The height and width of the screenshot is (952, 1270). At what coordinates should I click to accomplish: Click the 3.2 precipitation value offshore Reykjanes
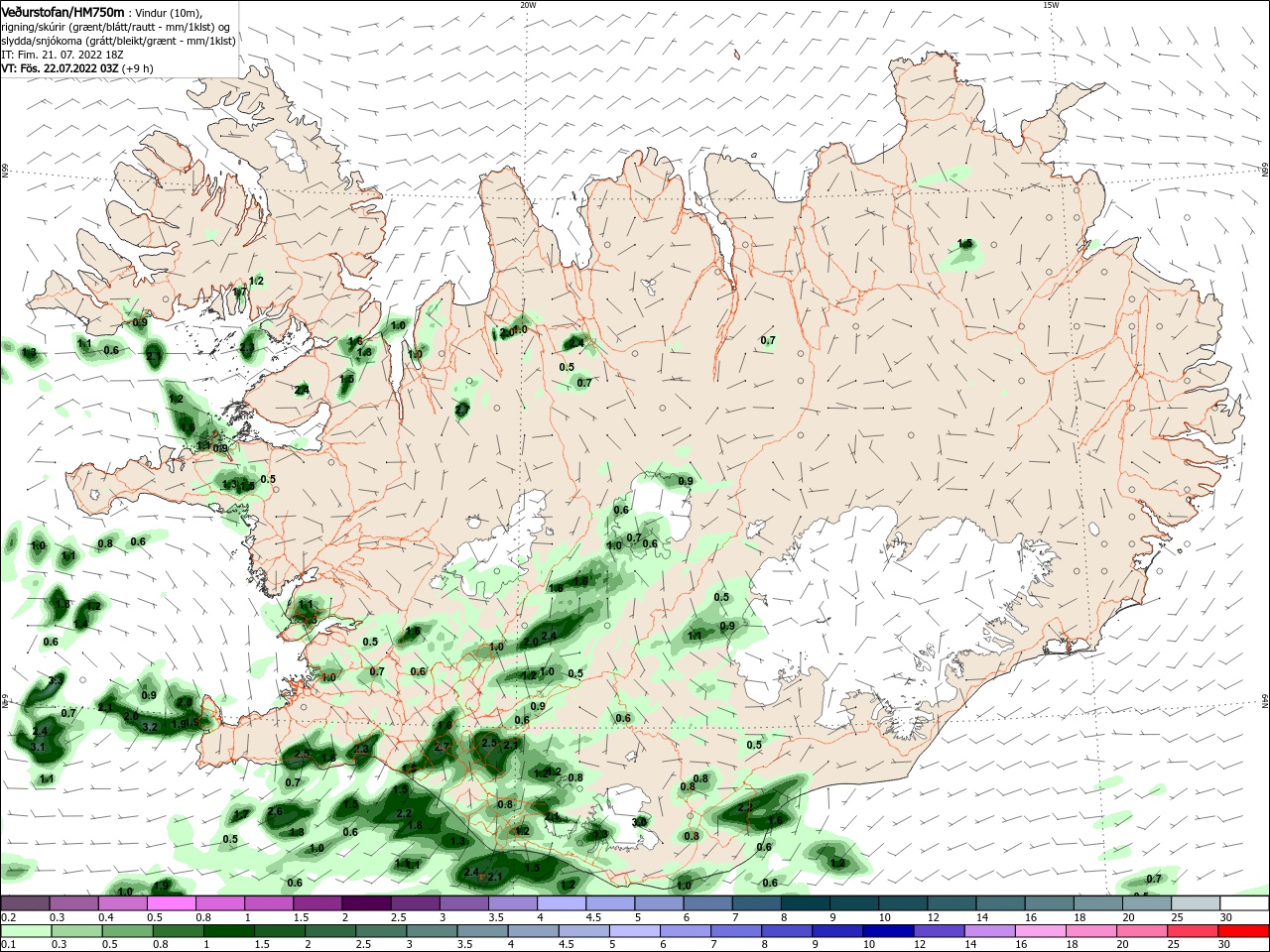click(150, 727)
